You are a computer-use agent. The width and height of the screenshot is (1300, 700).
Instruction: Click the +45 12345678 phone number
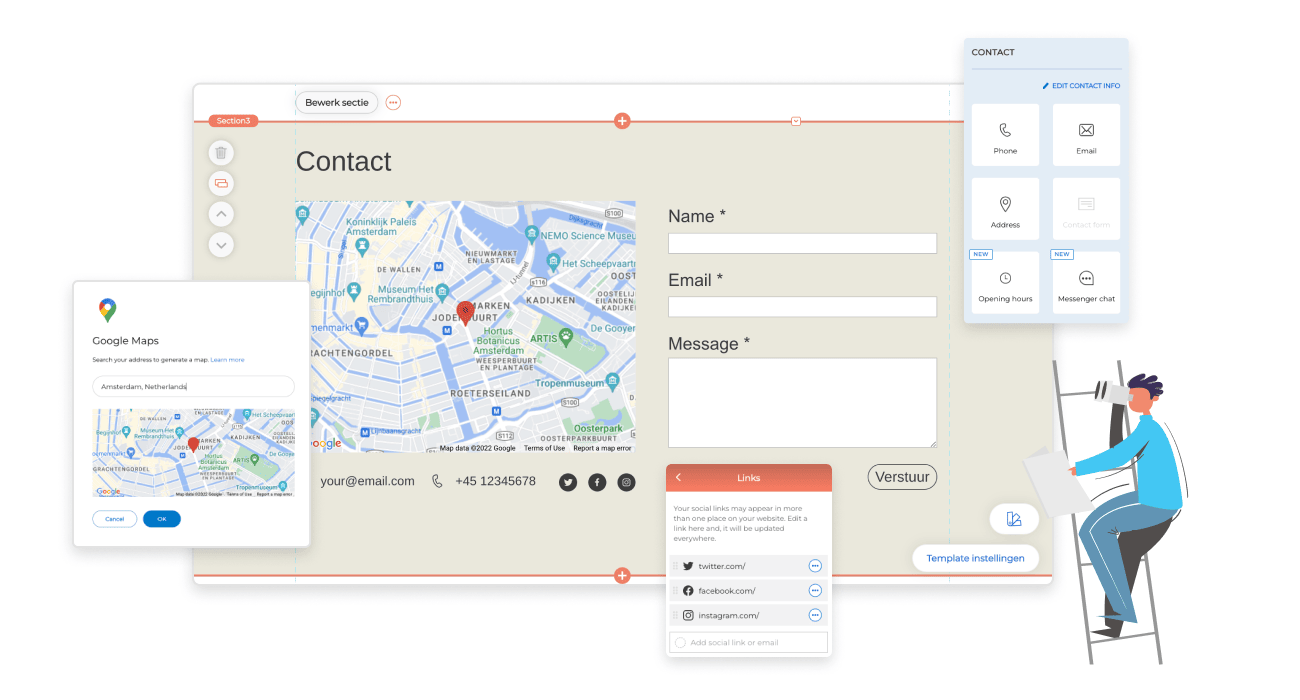[495, 481]
